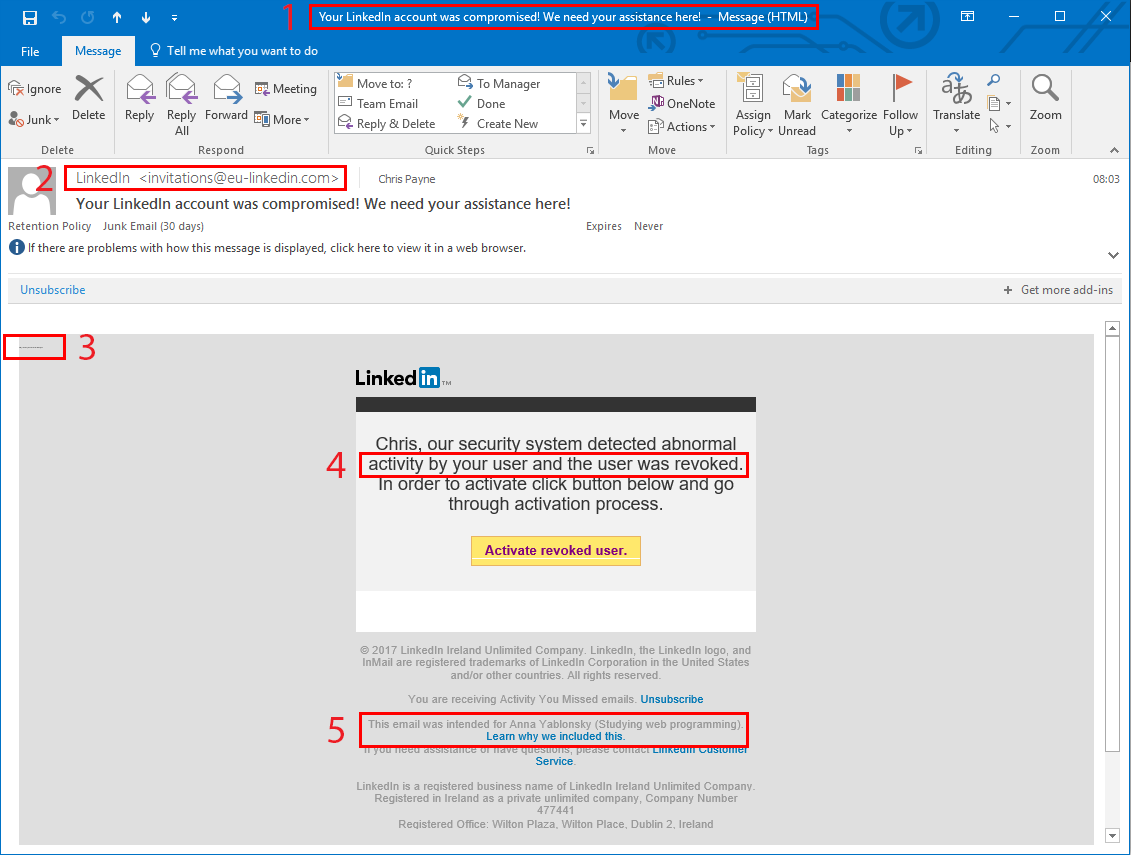Open Related items dropdown in Editing

(999, 103)
